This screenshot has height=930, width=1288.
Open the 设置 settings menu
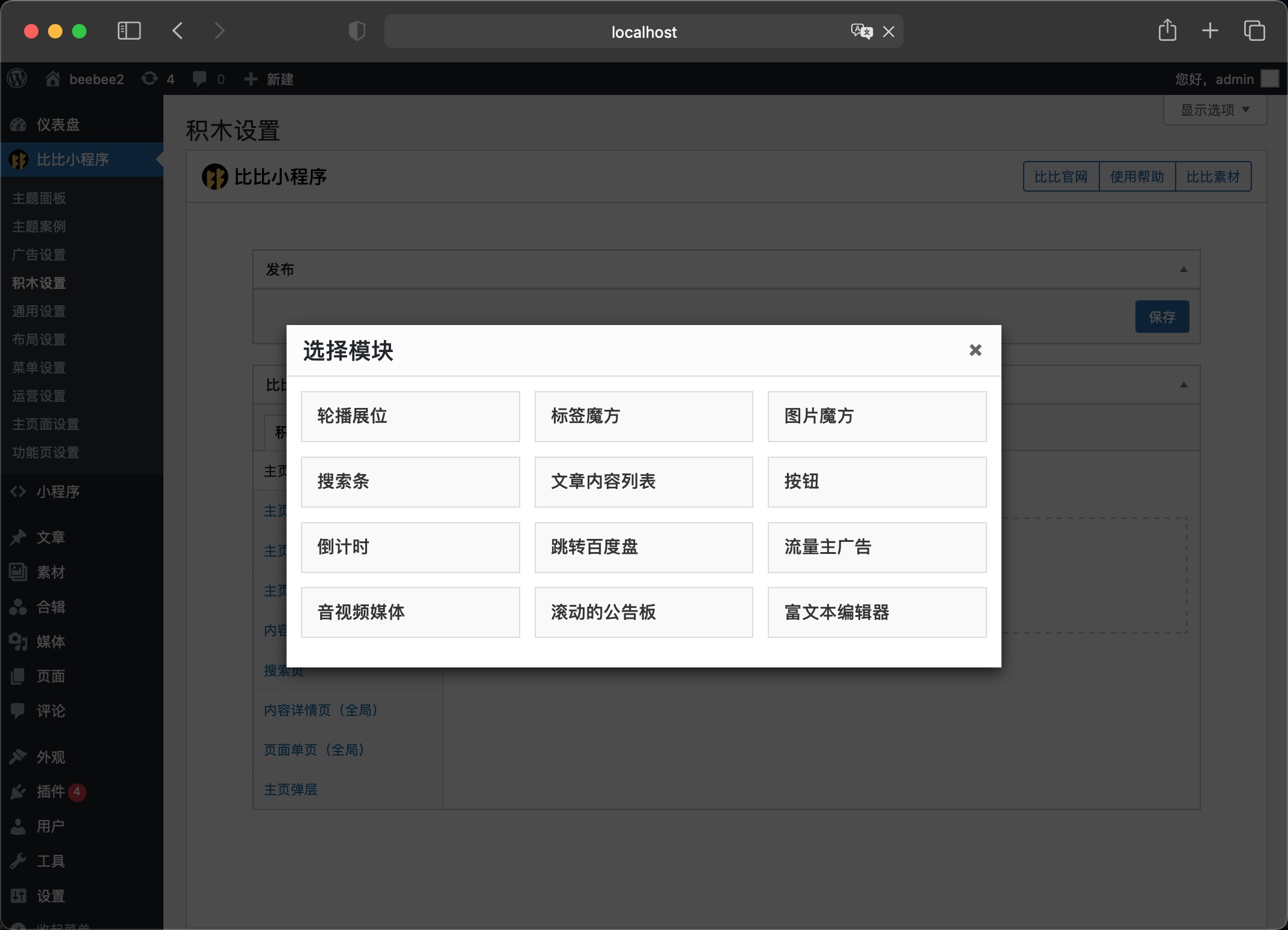(x=82, y=896)
